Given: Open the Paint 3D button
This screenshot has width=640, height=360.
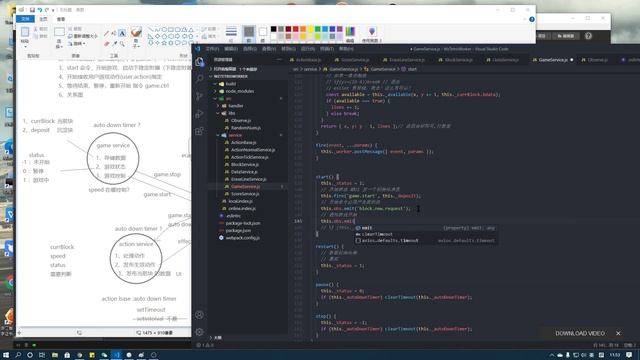Looking at the screenshot, I should coord(371,34).
